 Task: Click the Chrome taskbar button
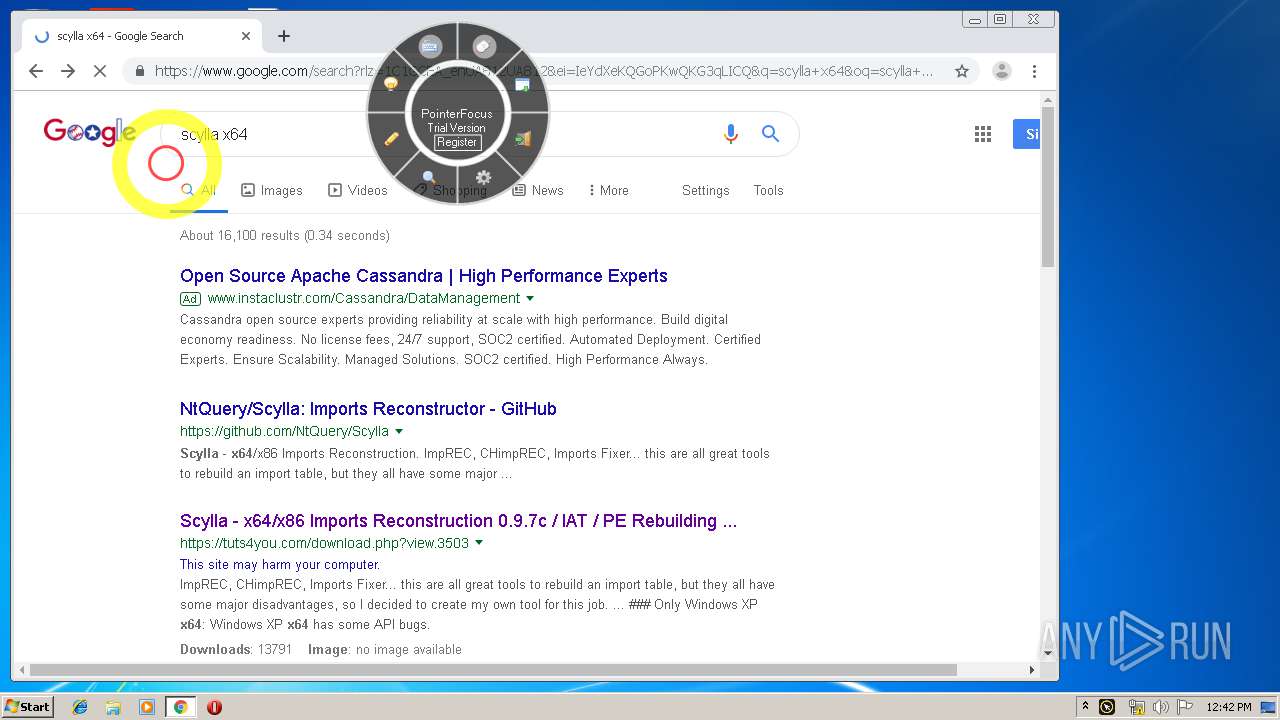[180, 707]
